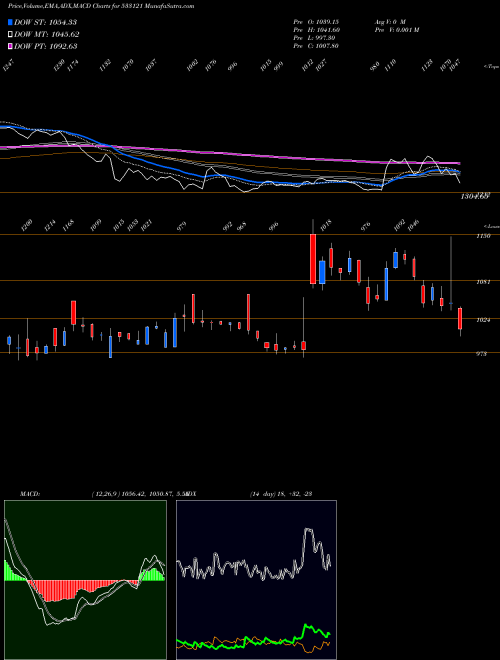
Task: Click the 1304.65 value on EMA chart
Action: tap(475, 196)
